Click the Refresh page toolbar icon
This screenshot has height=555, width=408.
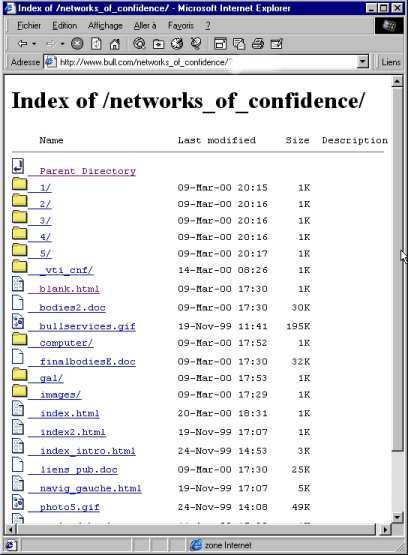tap(96, 44)
